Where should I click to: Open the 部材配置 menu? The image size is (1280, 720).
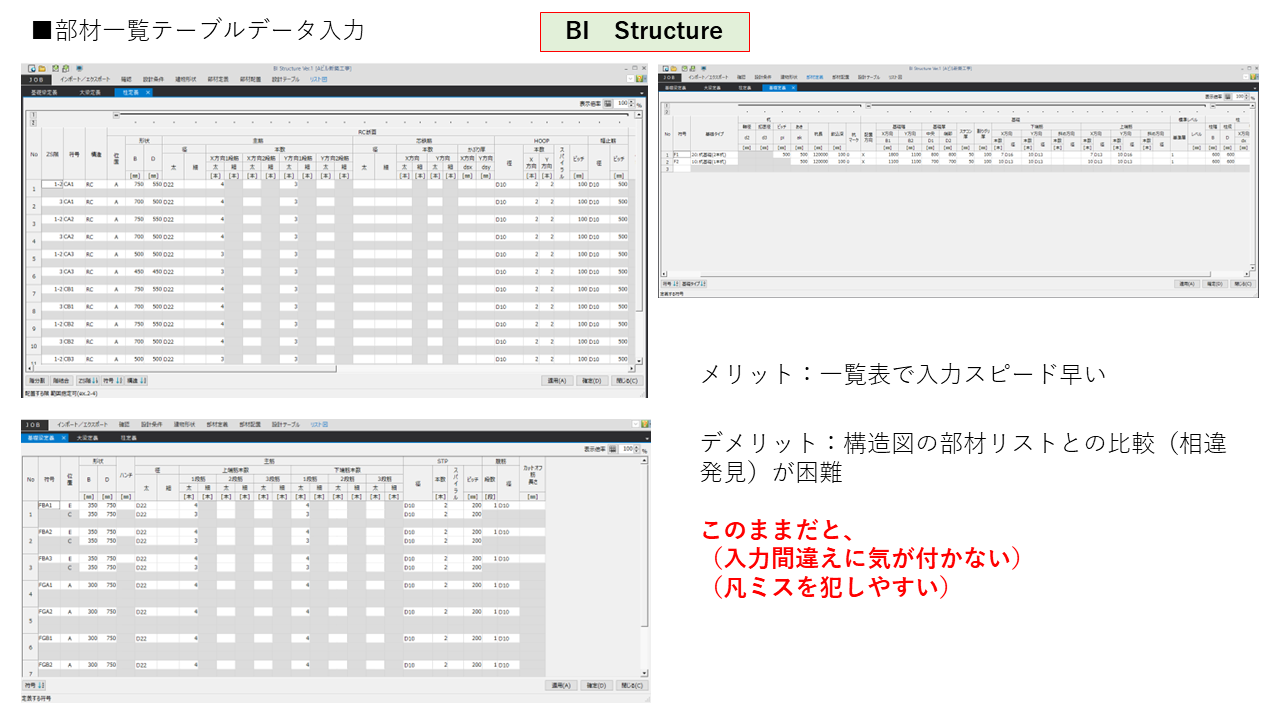pyautogui.click(x=249, y=83)
